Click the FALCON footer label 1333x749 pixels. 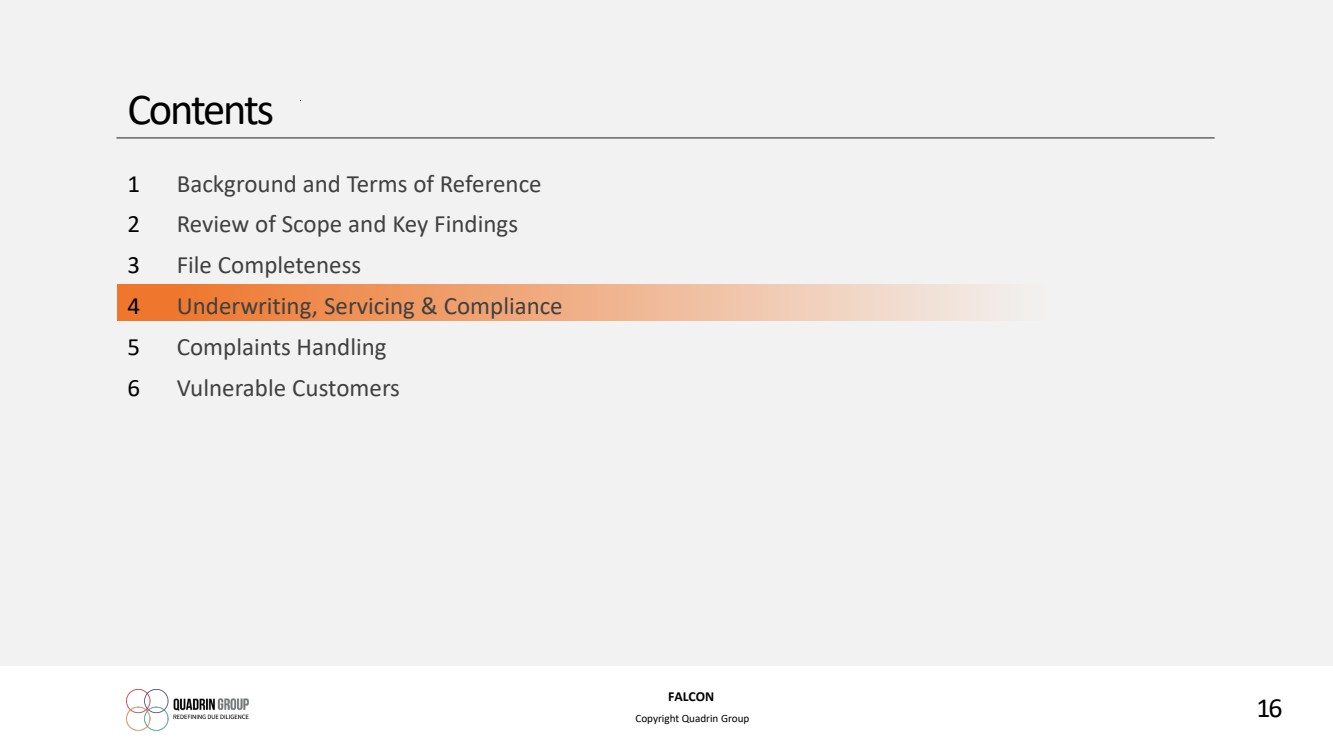tap(691, 697)
